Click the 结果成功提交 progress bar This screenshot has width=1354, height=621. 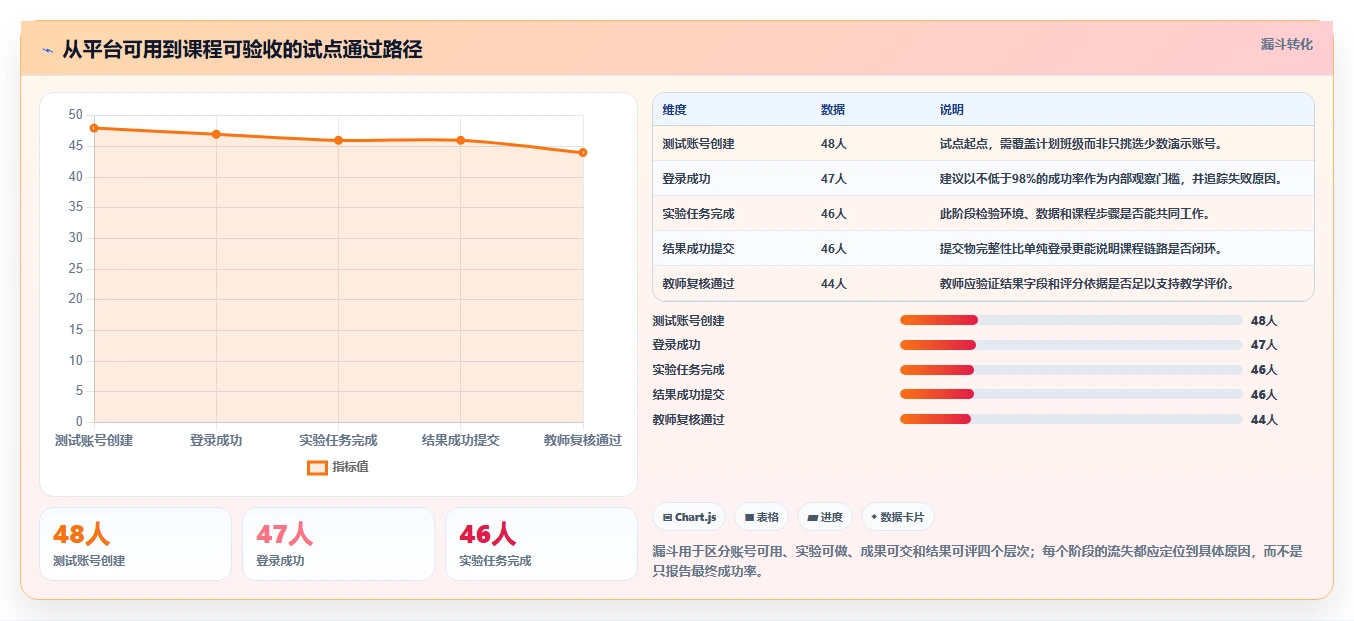[x=1071, y=395]
